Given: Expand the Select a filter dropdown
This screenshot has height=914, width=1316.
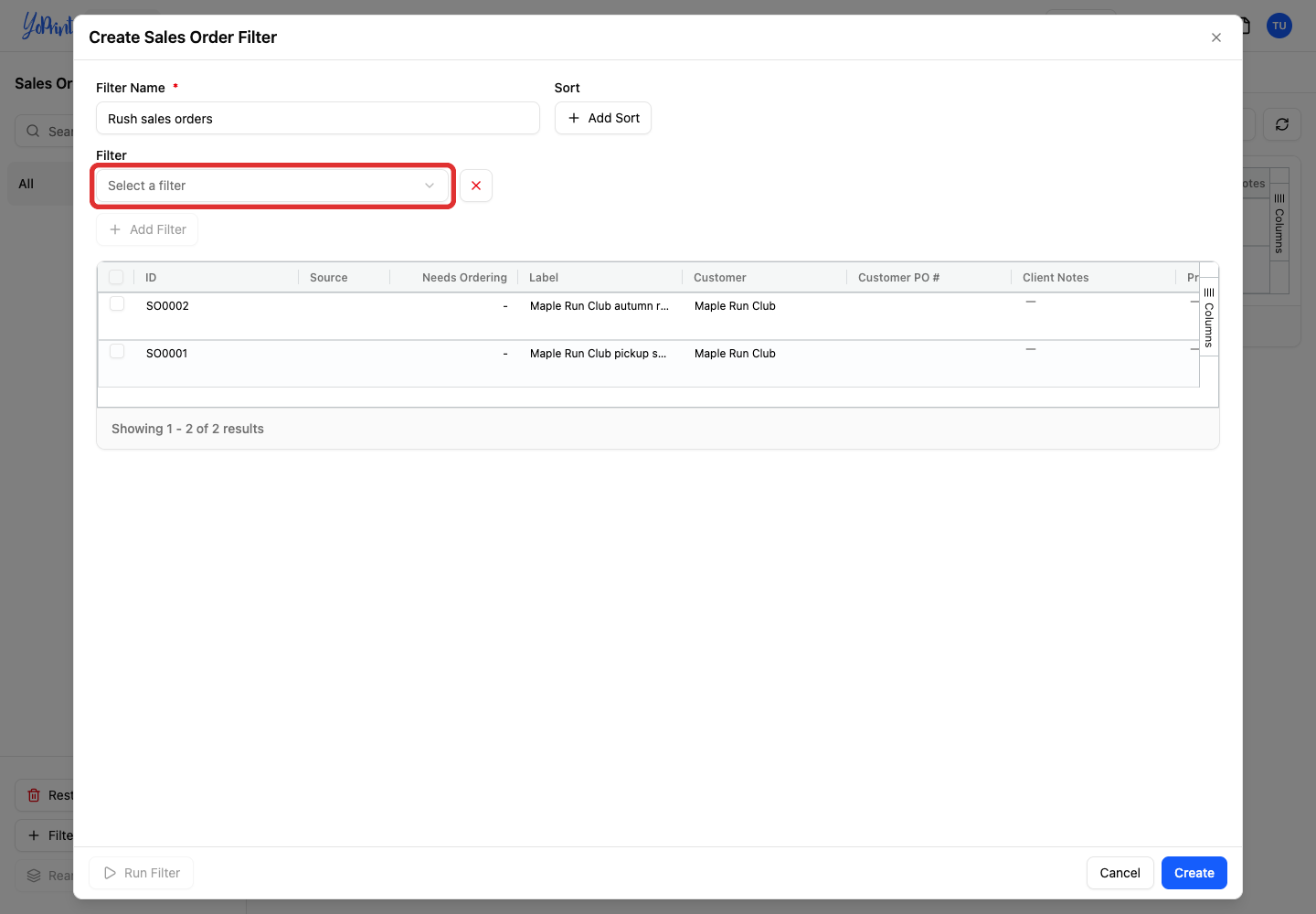Looking at the screenshot, I should [x=272, y=186].
